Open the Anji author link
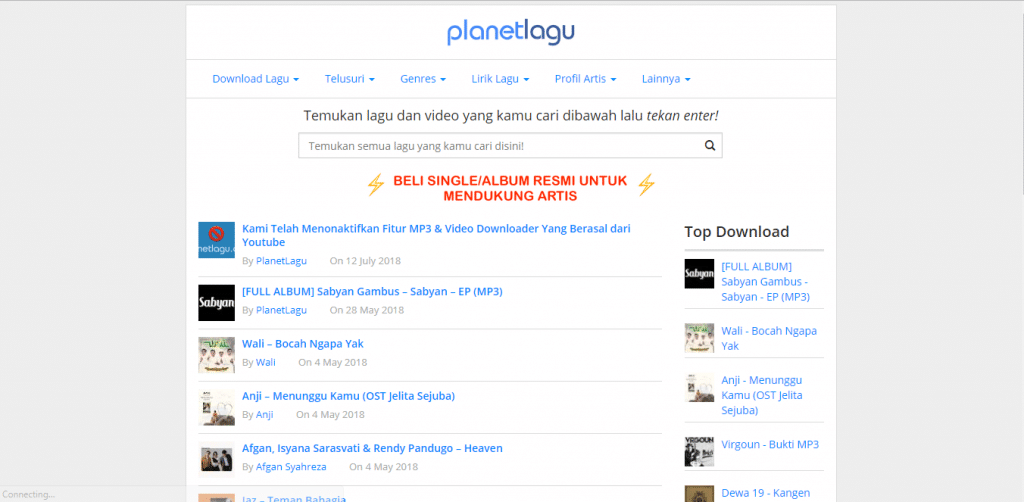 pos(264,415)
